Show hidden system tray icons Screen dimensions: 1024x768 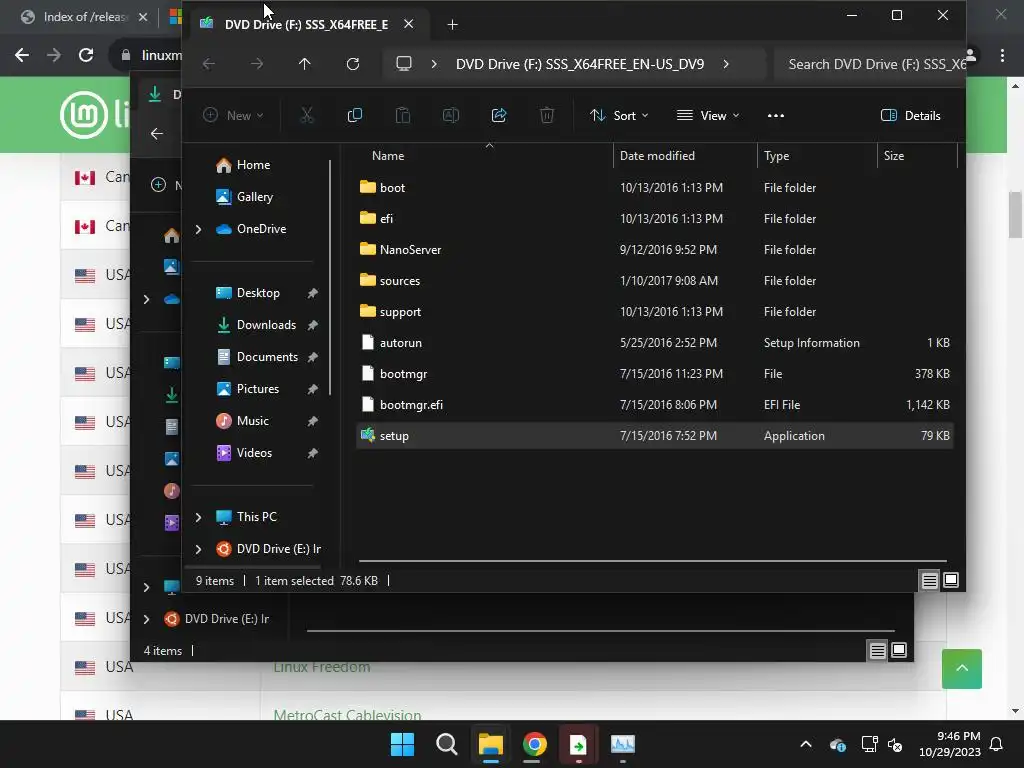point(806,744)
